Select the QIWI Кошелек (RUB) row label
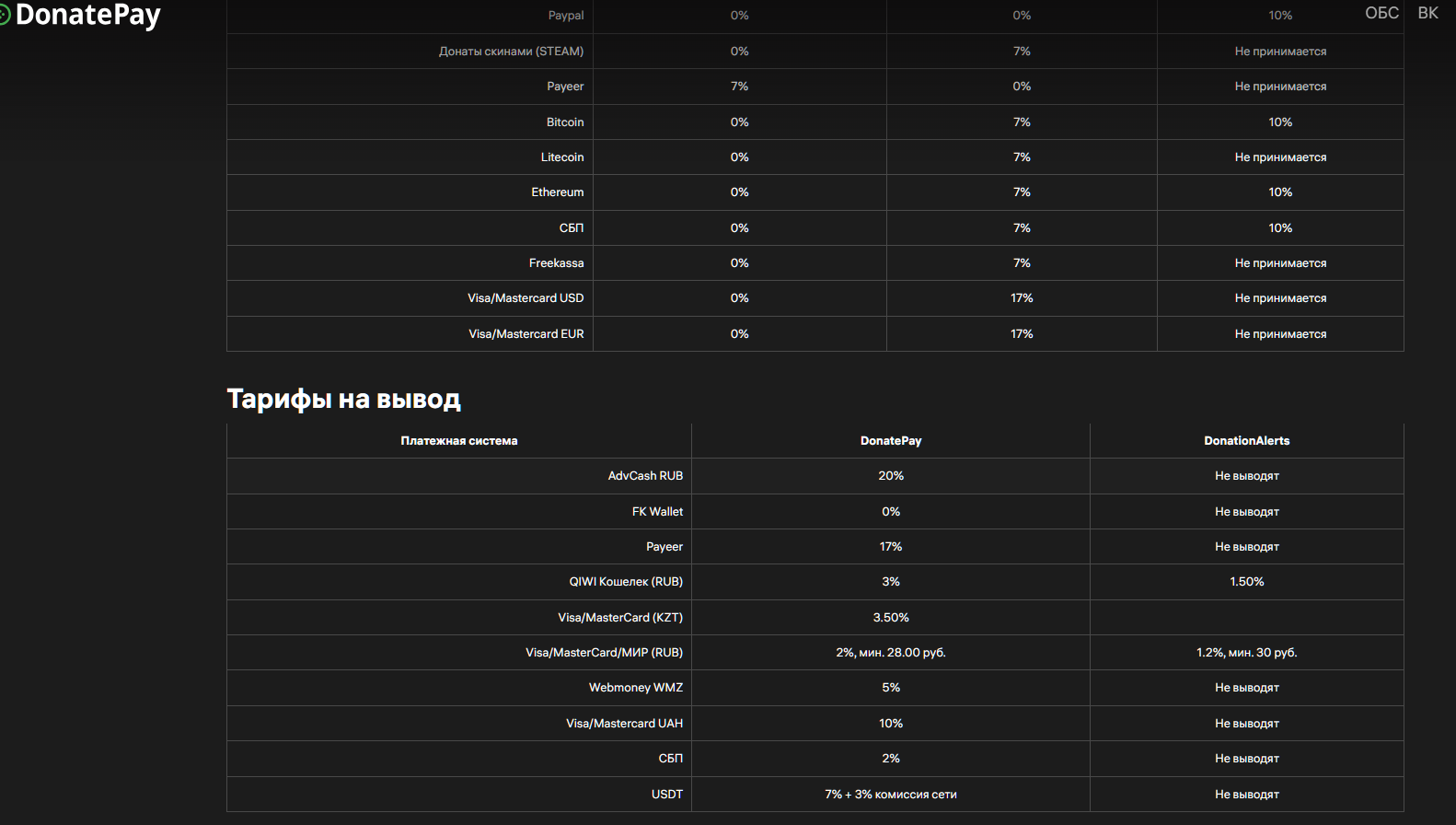1456x825 pixels. pyautogui.click(x=626, y=582)
